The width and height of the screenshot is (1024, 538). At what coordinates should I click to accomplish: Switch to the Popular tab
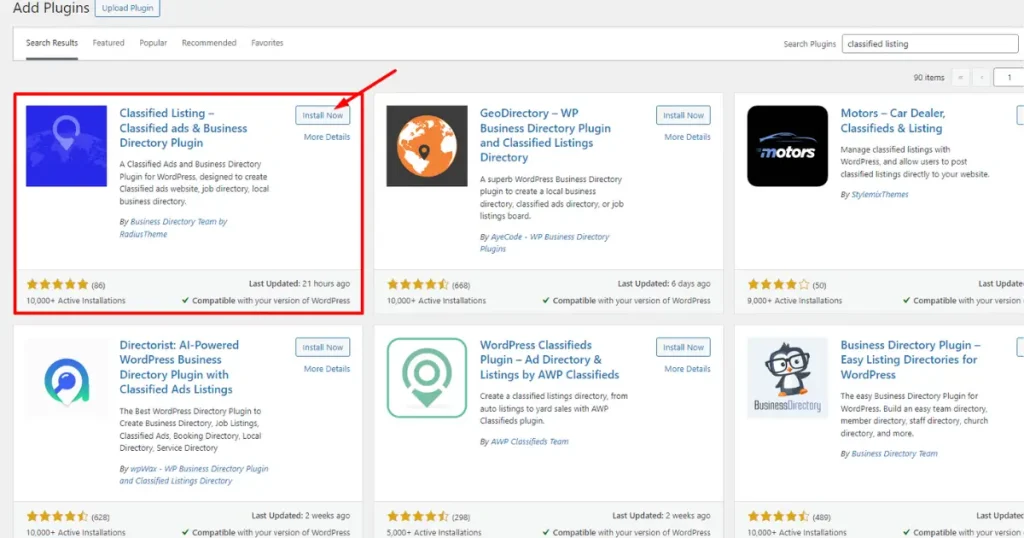pos(153,43)
